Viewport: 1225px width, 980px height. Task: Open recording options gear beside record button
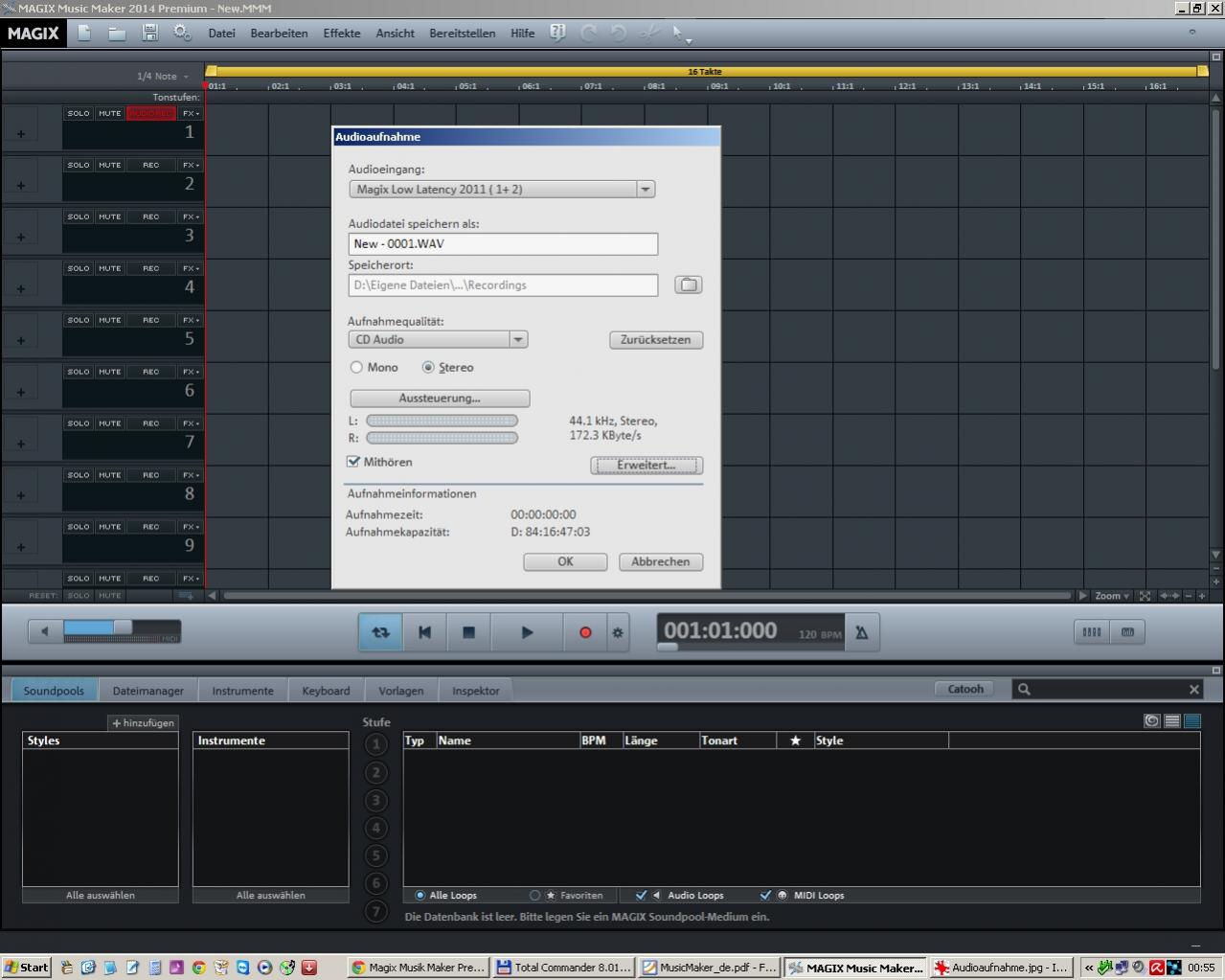coord(618,632)
